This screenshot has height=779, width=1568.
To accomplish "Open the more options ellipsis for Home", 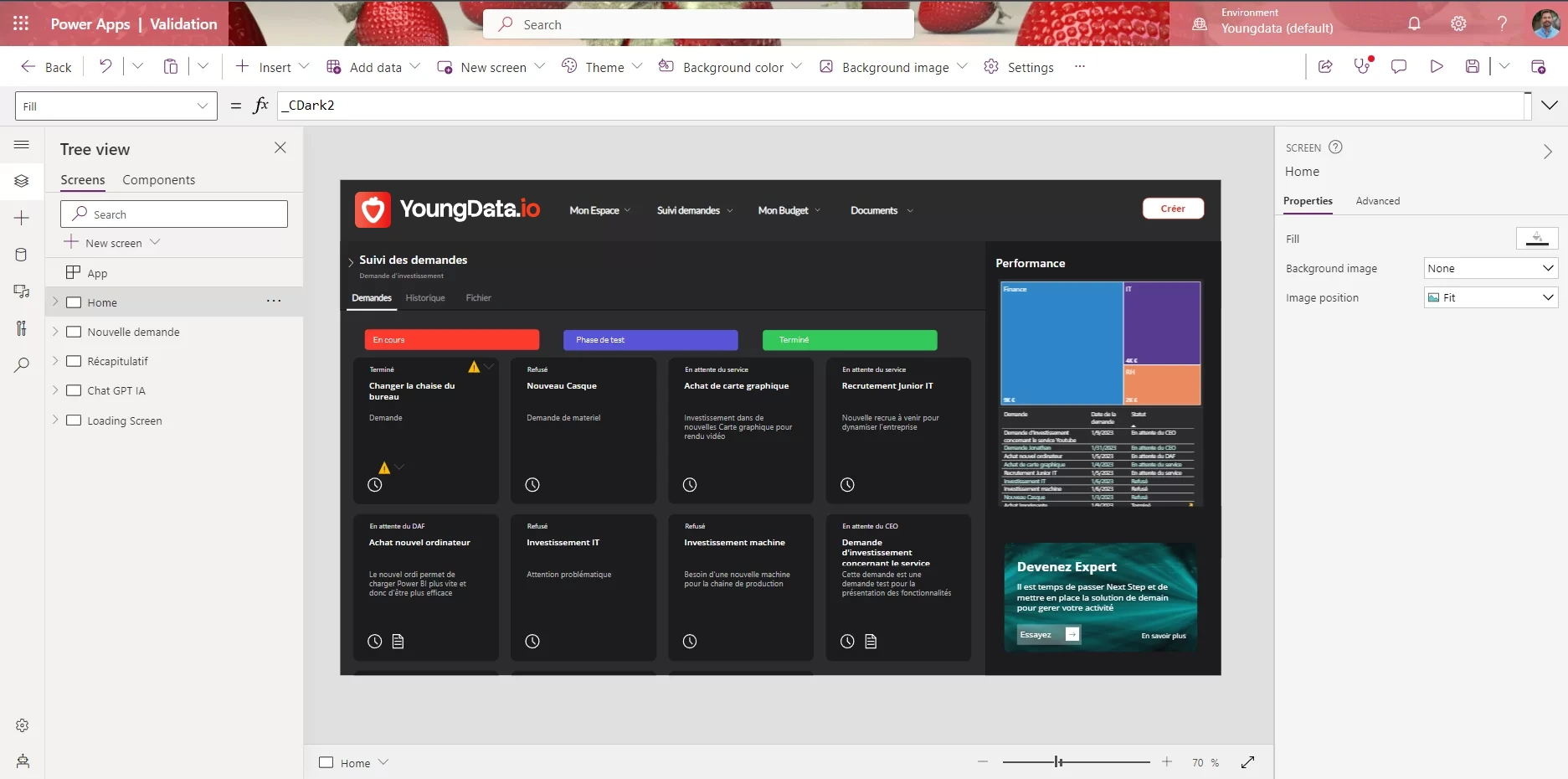I will pyautogui.click(x=274, y=301).
